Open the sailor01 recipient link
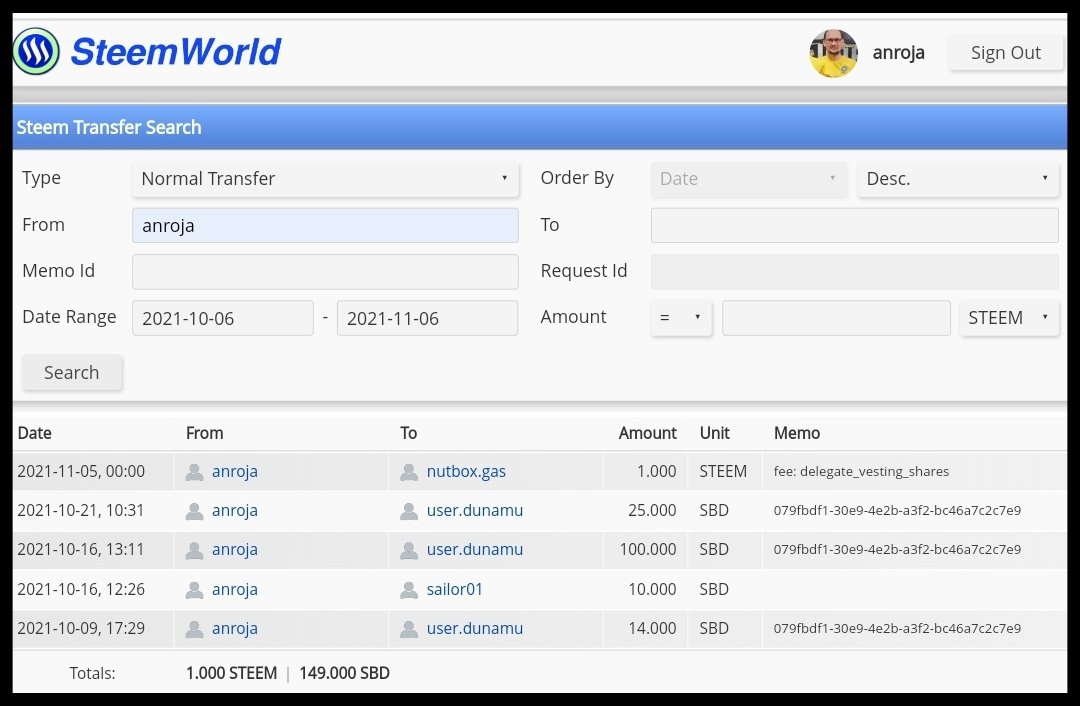 coord(455,590)
